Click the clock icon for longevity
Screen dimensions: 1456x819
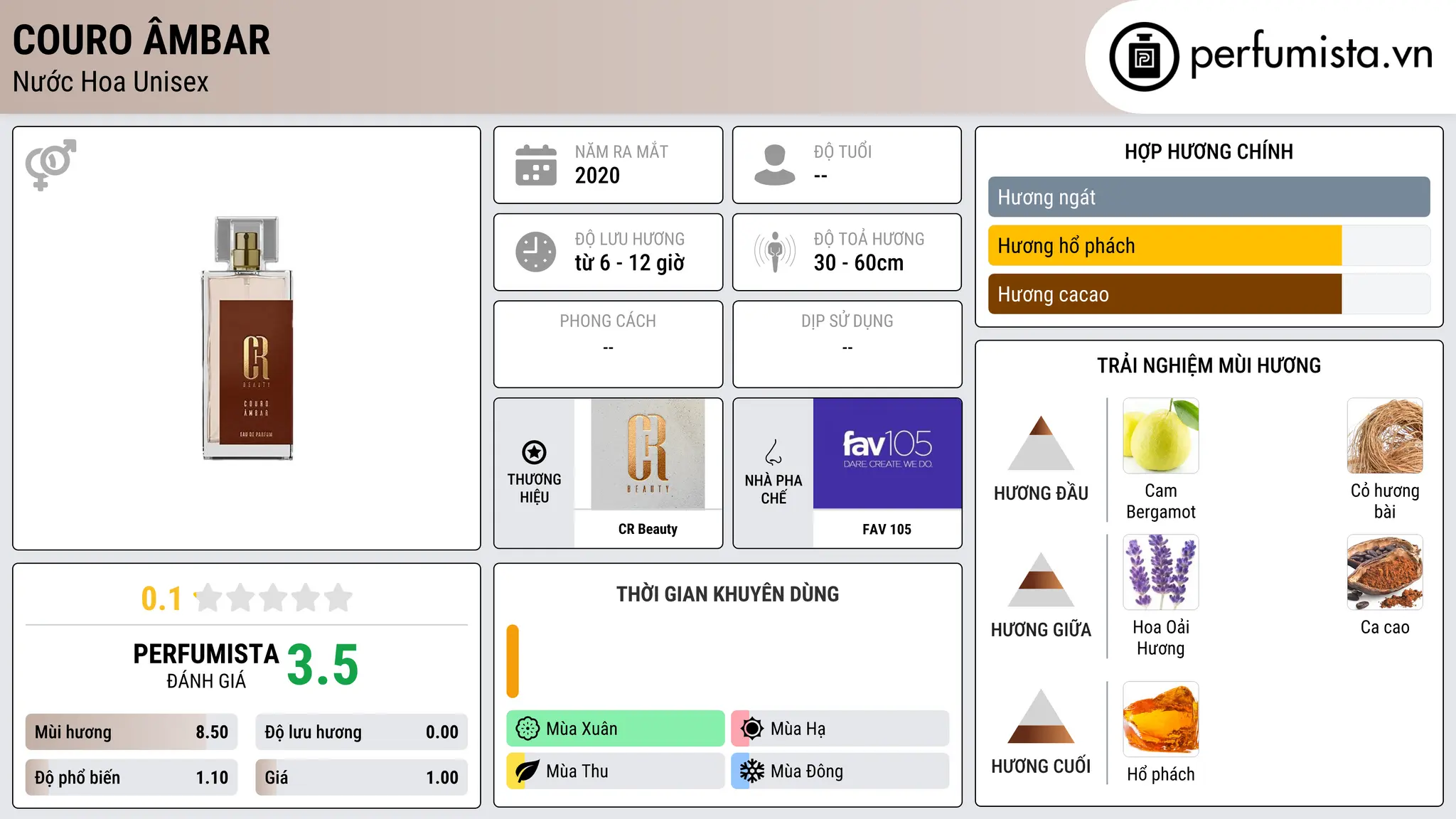536,252
